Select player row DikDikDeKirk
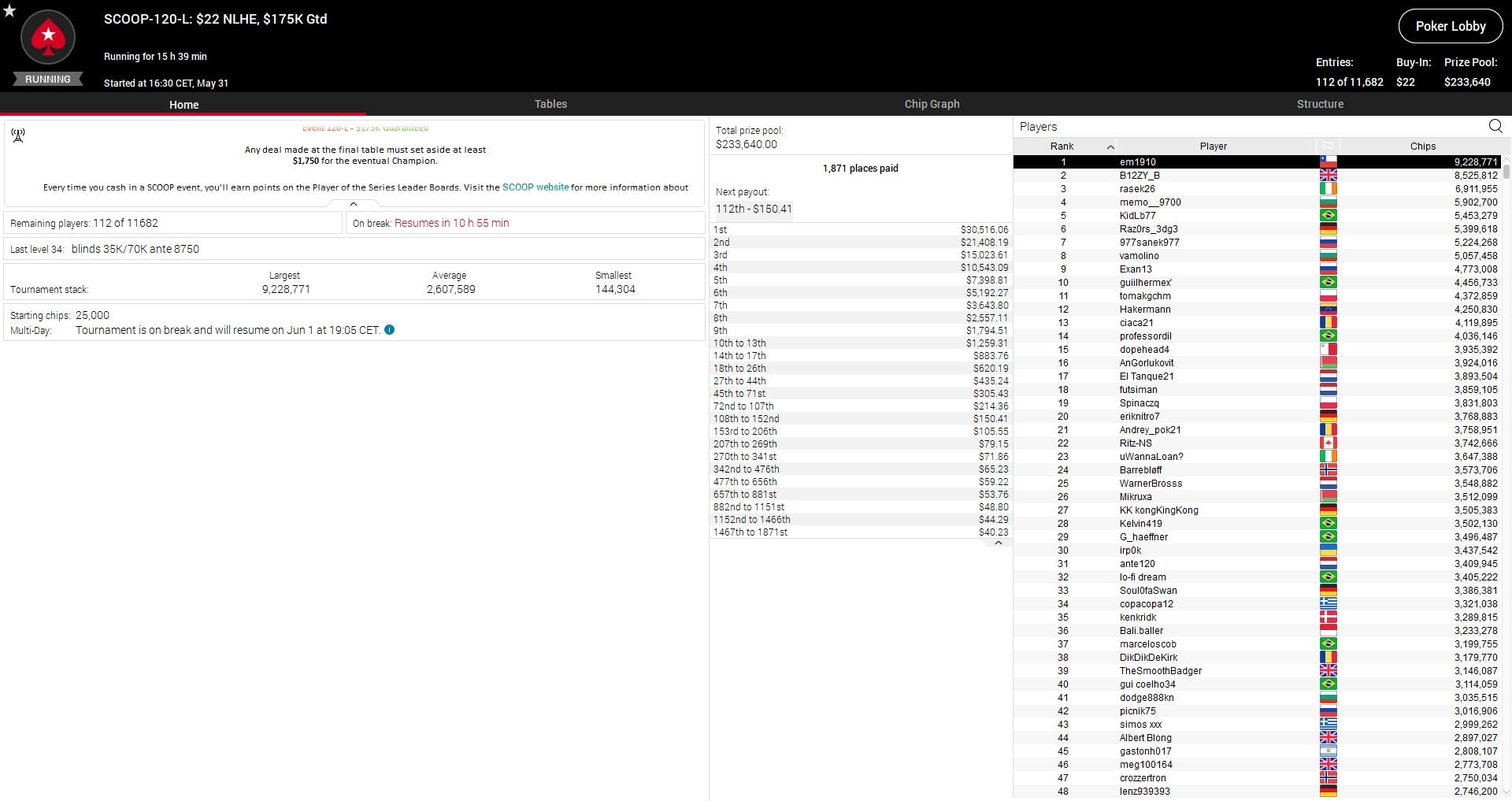The image size is (1512, 801). [1258, 658]
